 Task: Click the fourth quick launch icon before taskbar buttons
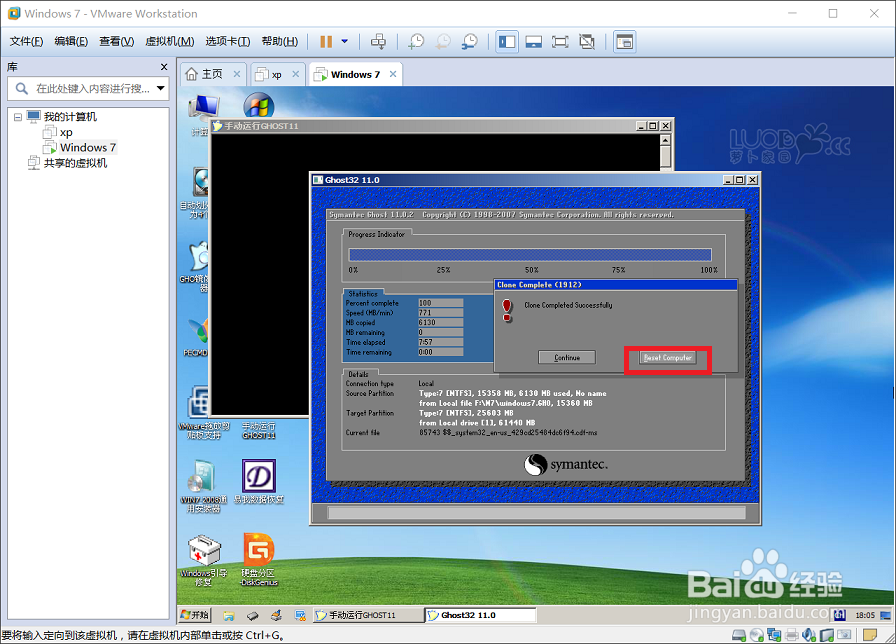pos(300,615)
